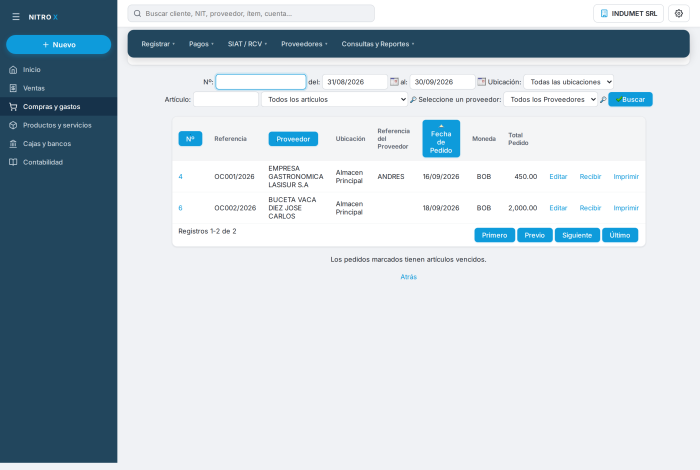Image resolution: width=700 pixels, height=470 pixels.
Task: Click the EMPRESA GASTRONOMICA LASISUR S.A cell
Action: (x=296, y=177)
